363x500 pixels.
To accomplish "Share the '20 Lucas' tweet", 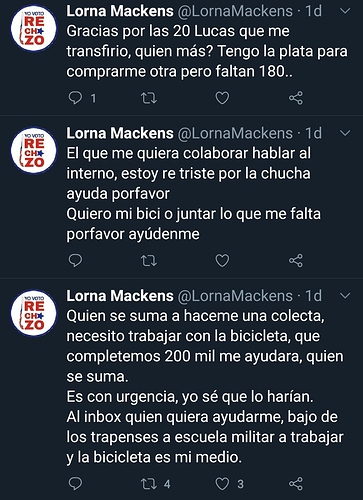I will pyautogui.click(x=296, y=98).
